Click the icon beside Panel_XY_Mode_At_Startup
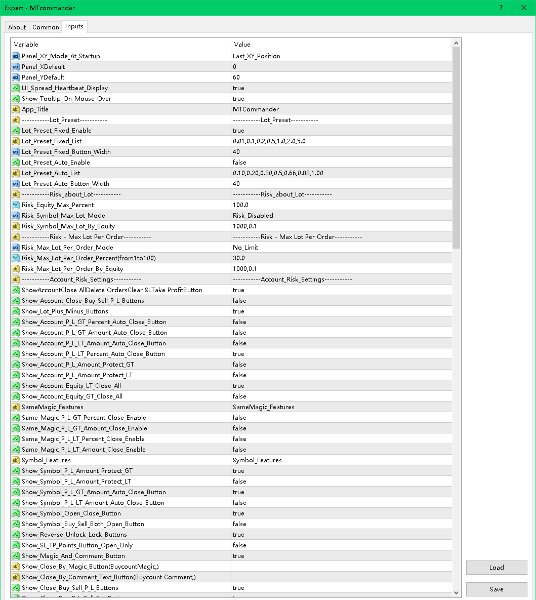Screen dimensions: 536x600 16,56
